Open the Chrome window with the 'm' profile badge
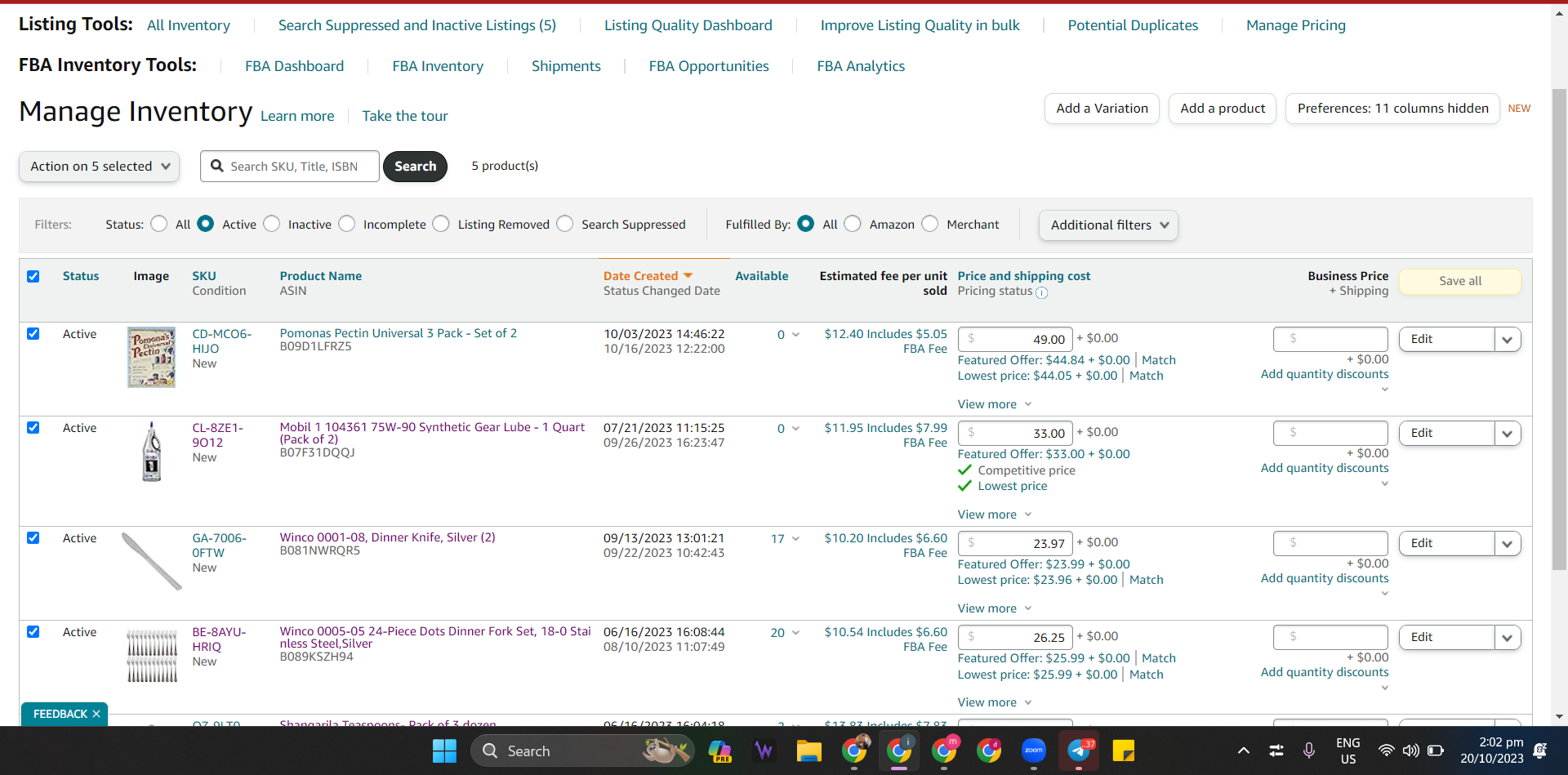The width and height of the screenshot is (1568, 775). [944, 751]
